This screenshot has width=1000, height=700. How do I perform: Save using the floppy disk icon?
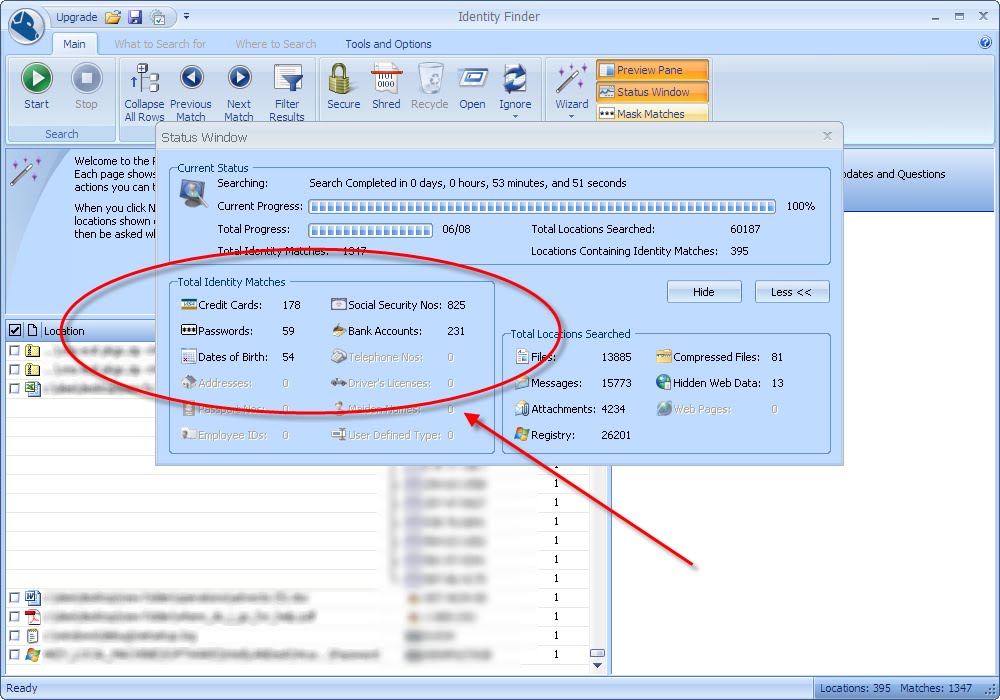135,17
